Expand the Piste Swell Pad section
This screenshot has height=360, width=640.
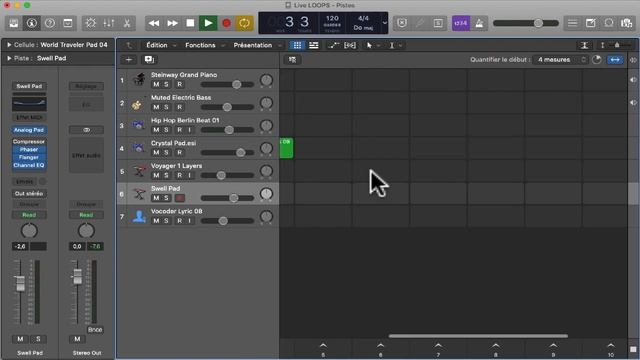tap(9, 58)
